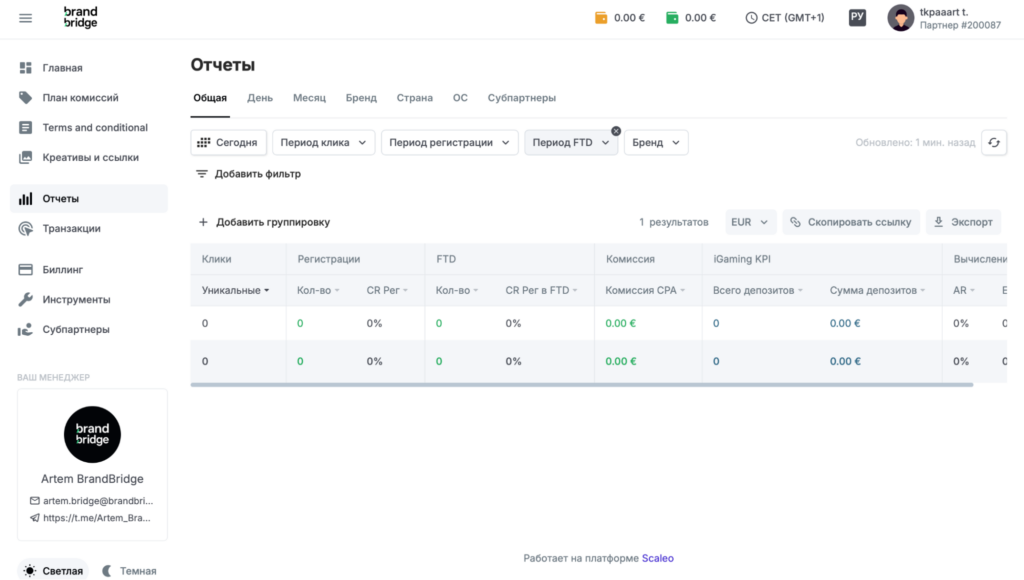The height and width of the screenshot is (580, 1024).
Task: Switch to the День tab
Action: pyautogui.click(x=260, y=98)
